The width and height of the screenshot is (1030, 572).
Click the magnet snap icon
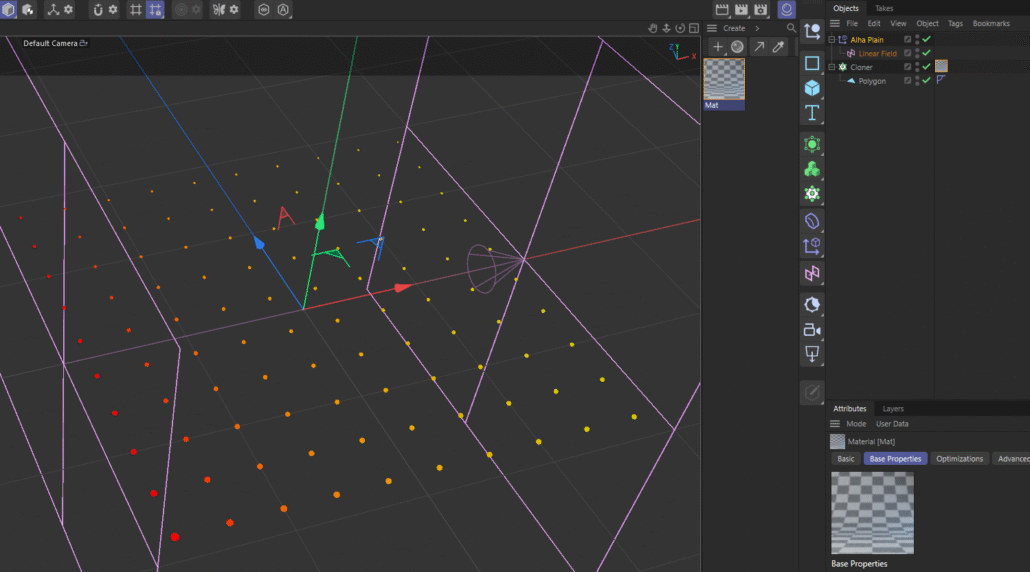tap(98, 10)
